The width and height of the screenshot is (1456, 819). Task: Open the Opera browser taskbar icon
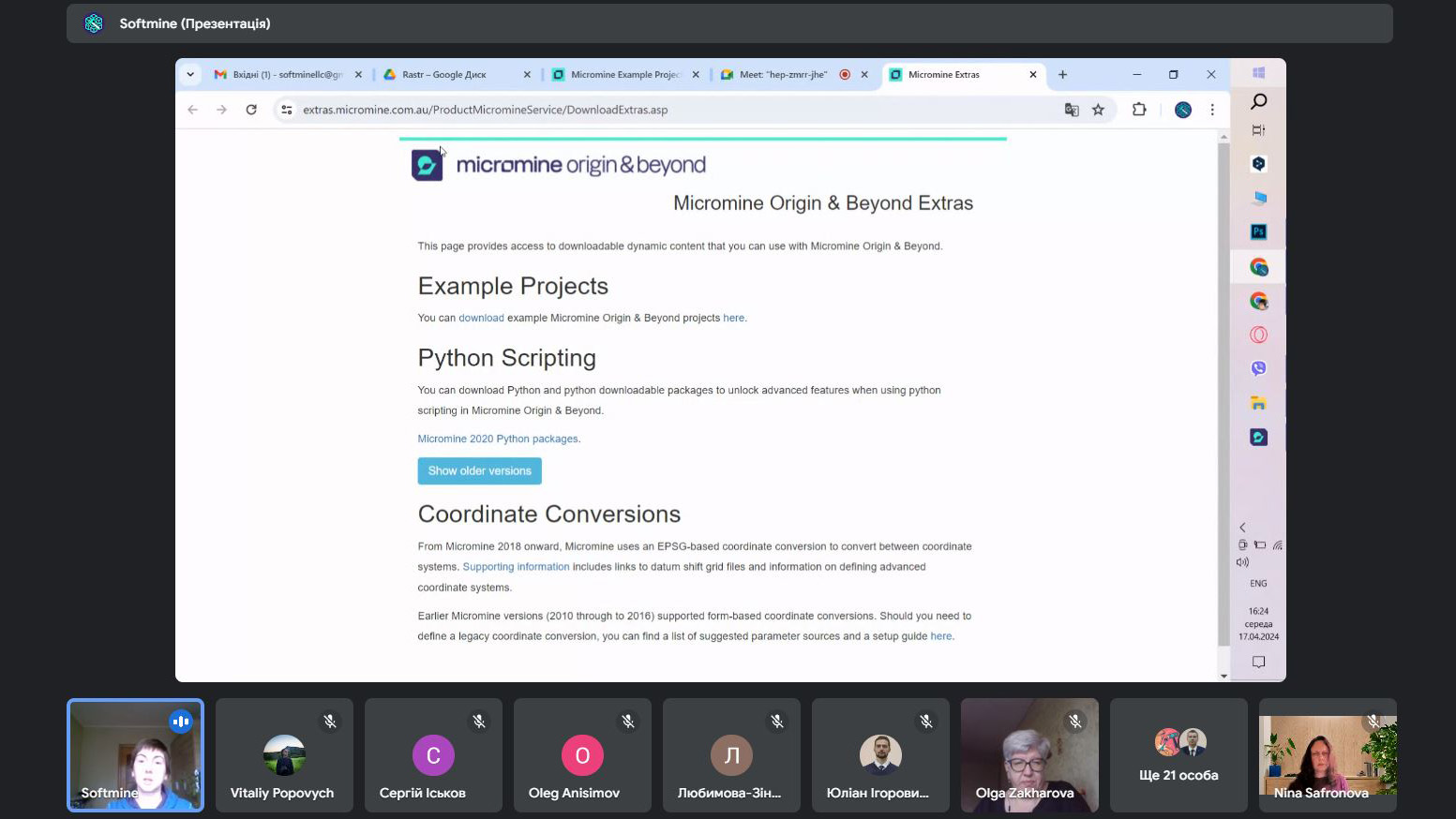click(1258, 335)
